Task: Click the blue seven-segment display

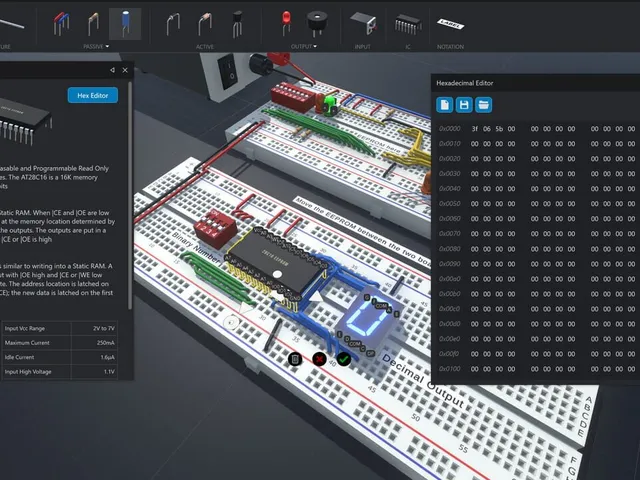Action: pyautogui.click(x=367, y=322)
